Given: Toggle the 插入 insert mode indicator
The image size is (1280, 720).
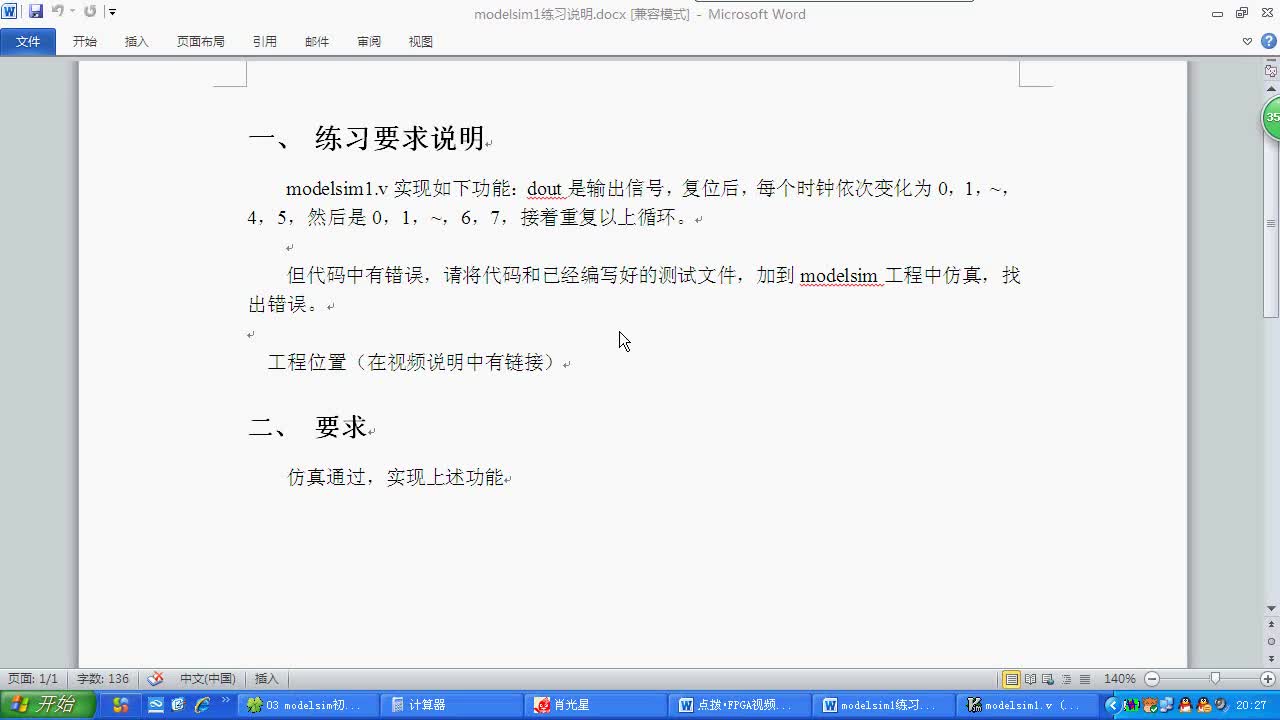Looking at the screenshot, I should [x=267, y=679].
